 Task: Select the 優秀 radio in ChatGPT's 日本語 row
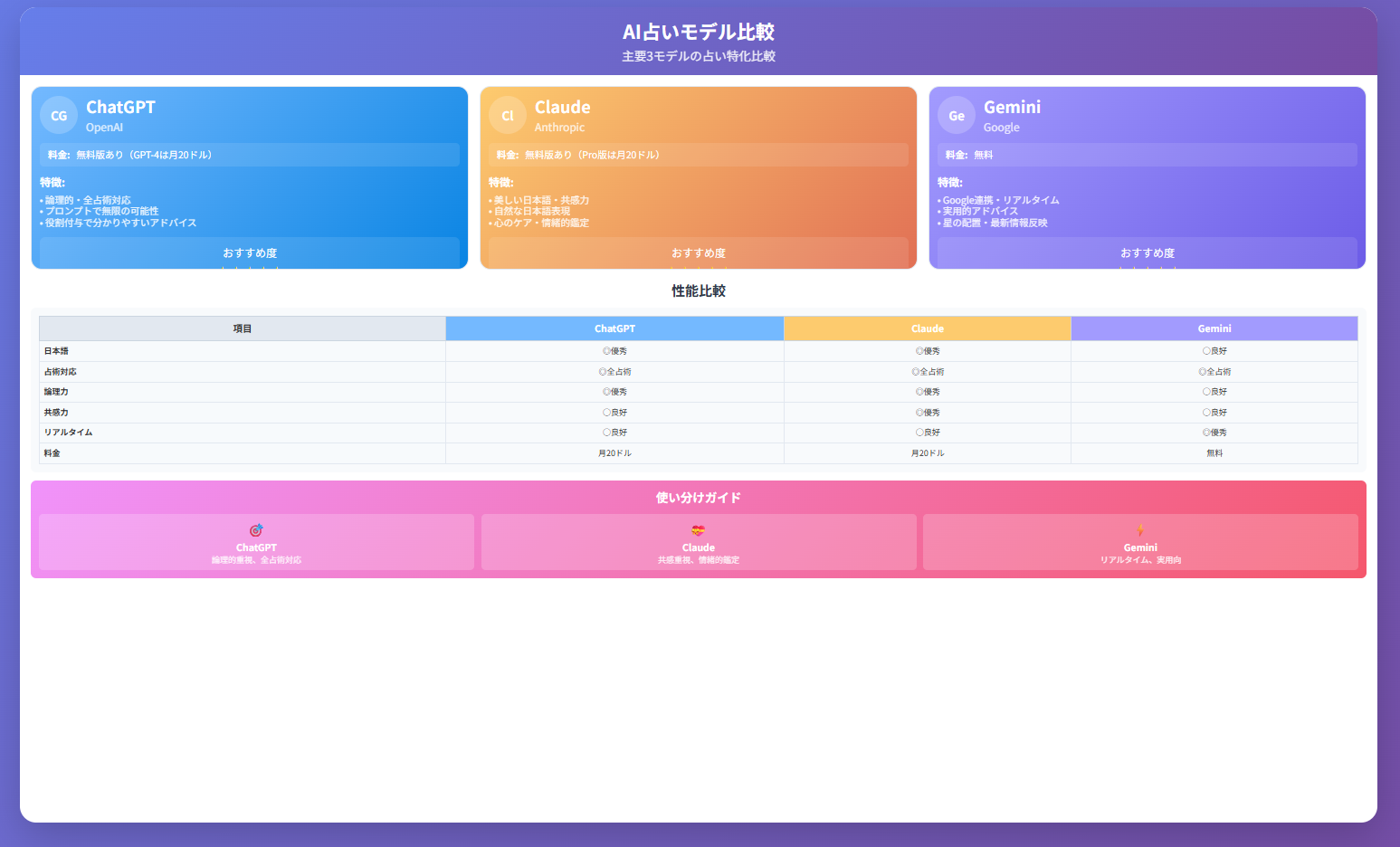(605, 350)
